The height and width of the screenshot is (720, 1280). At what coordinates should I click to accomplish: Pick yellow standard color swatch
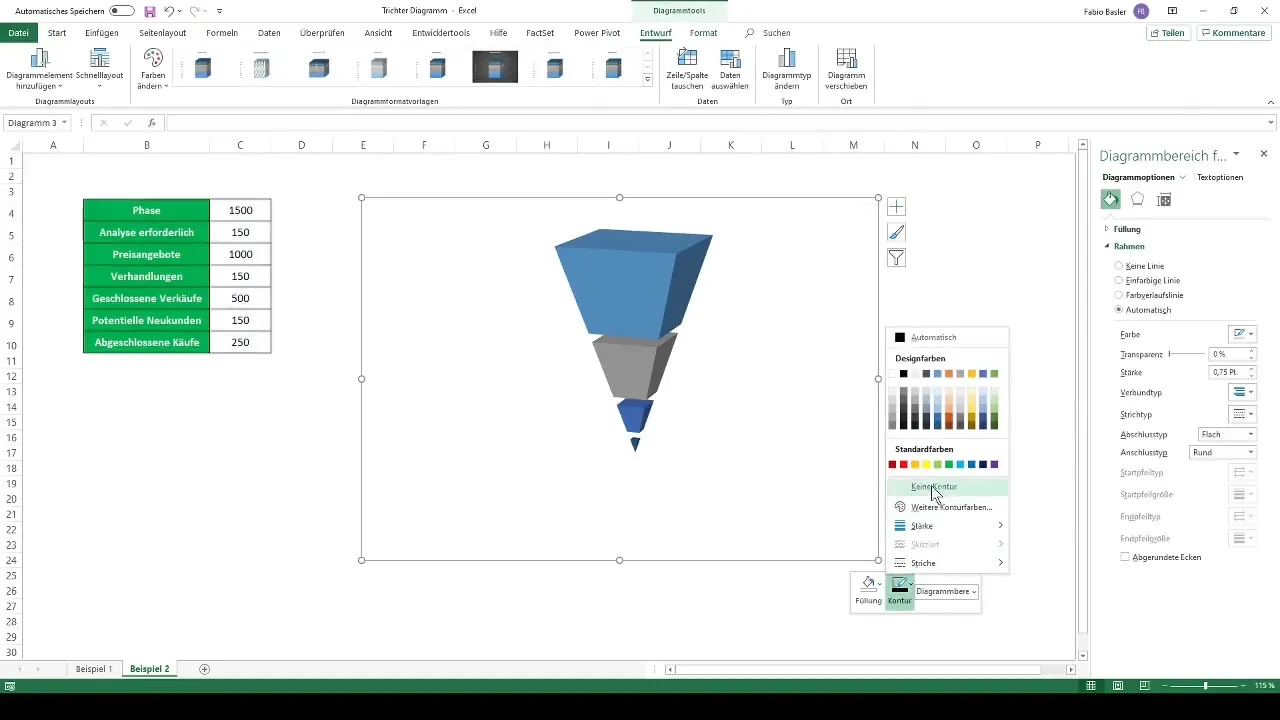[x=926, y=464]
